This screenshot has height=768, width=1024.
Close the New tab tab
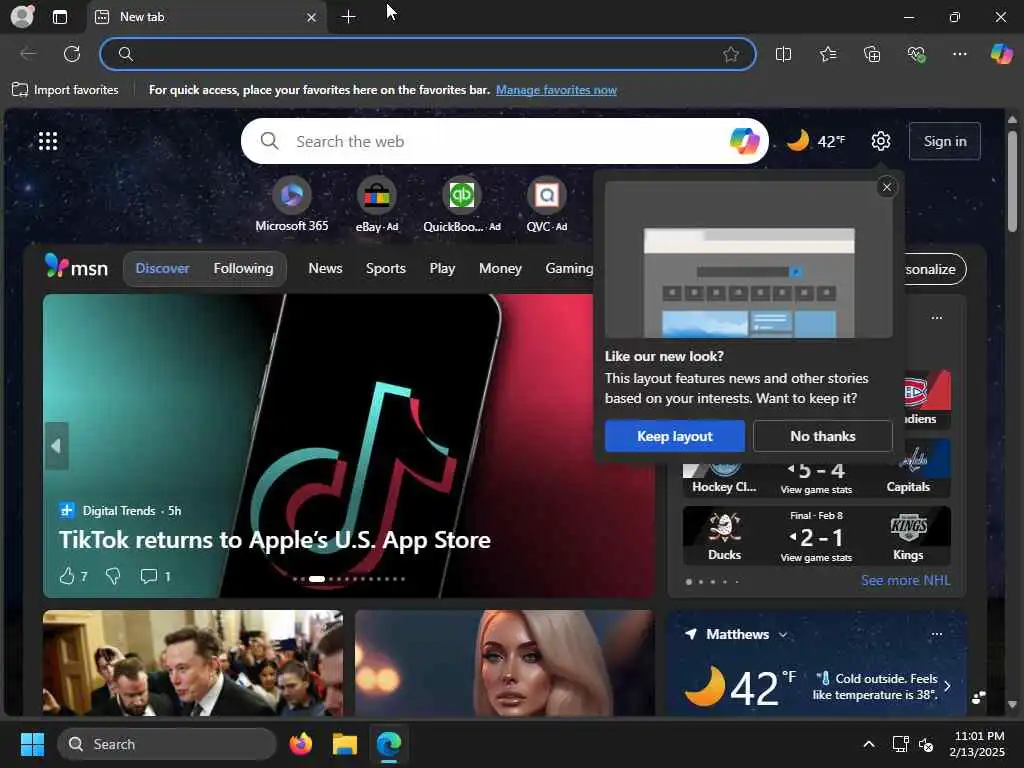click(x=312, y=18)
